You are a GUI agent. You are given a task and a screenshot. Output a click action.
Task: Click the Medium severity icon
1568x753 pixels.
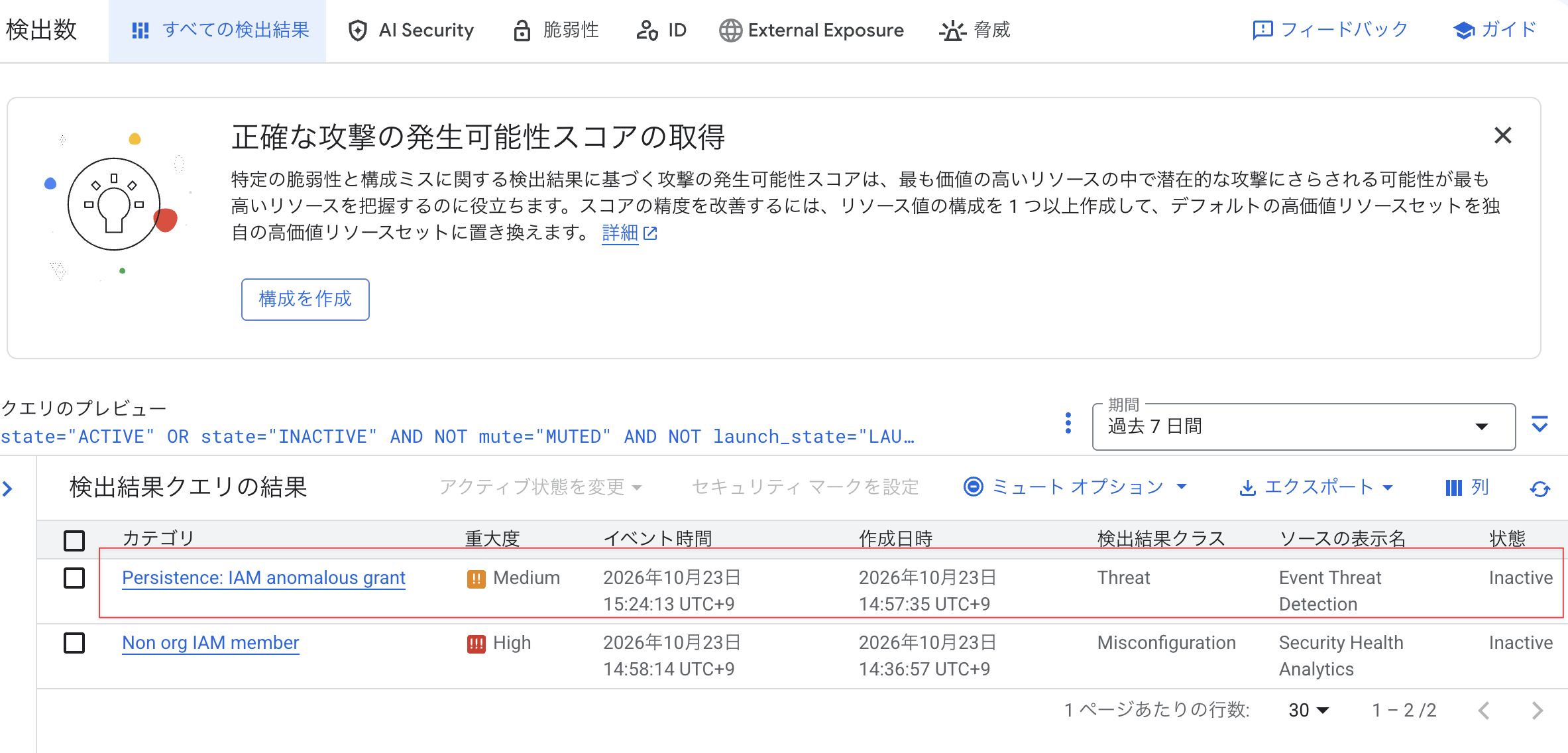click(476, 579)
